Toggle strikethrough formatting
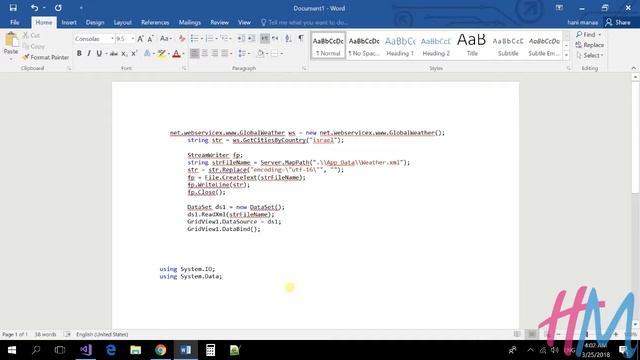The height and width of the screenshot is (360, 640). (114, 53)
